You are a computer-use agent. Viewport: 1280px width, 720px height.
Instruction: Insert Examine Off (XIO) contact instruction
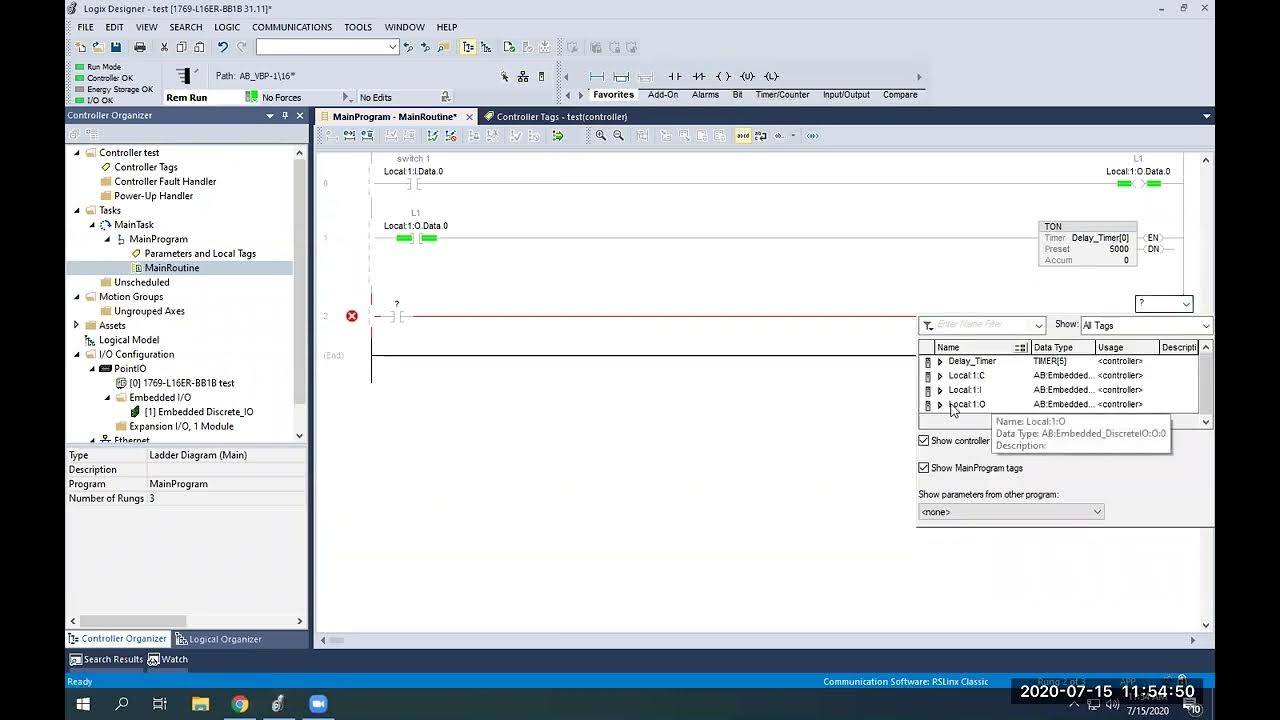(699, 76)
